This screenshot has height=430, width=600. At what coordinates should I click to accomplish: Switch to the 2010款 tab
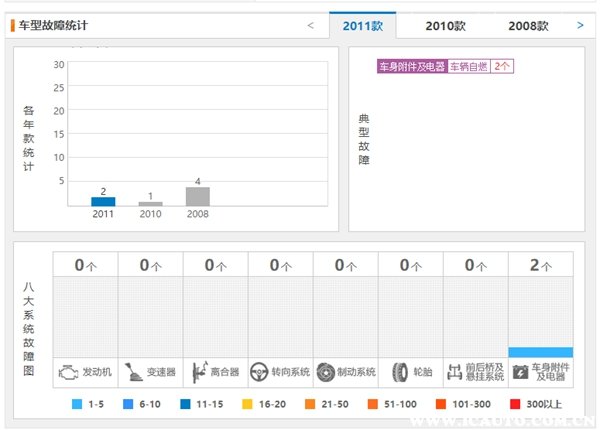445,26
